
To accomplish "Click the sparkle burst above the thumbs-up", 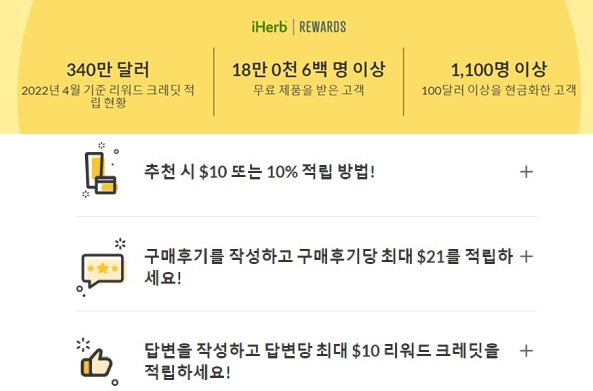I will (x=83, y=344).
